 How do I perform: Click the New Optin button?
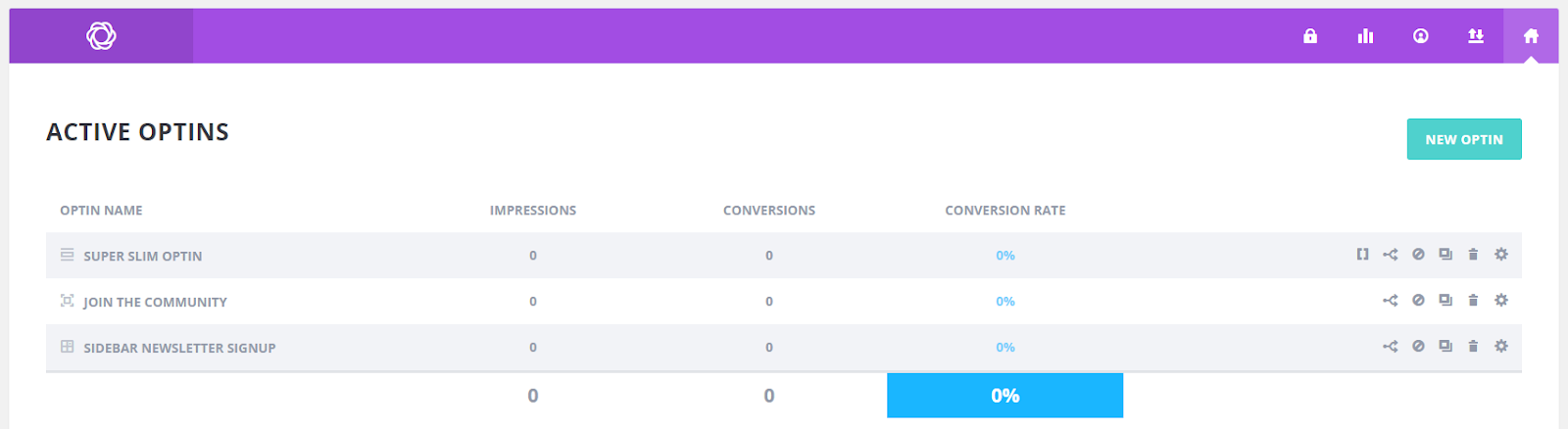pyautogui.click(x=1464, y=139)
